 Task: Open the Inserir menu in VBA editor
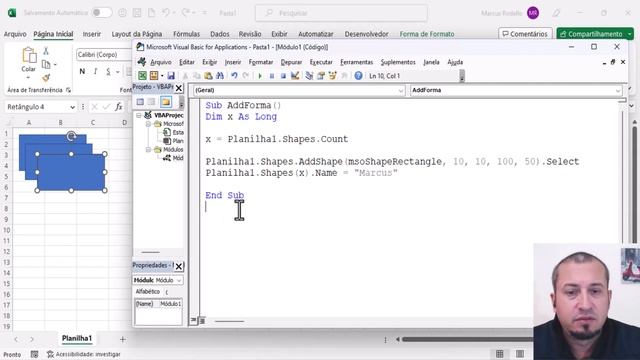tap(233, 62)
